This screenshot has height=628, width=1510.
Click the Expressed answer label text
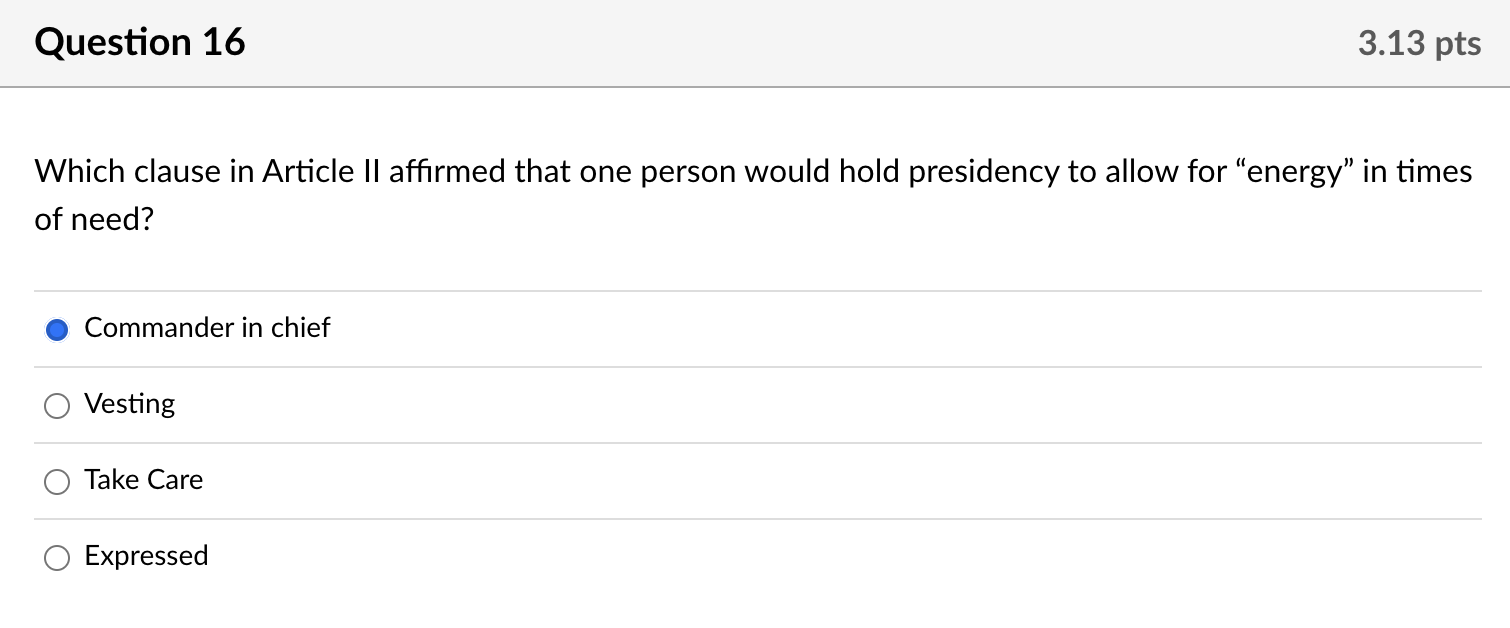(x=146, y=556)
